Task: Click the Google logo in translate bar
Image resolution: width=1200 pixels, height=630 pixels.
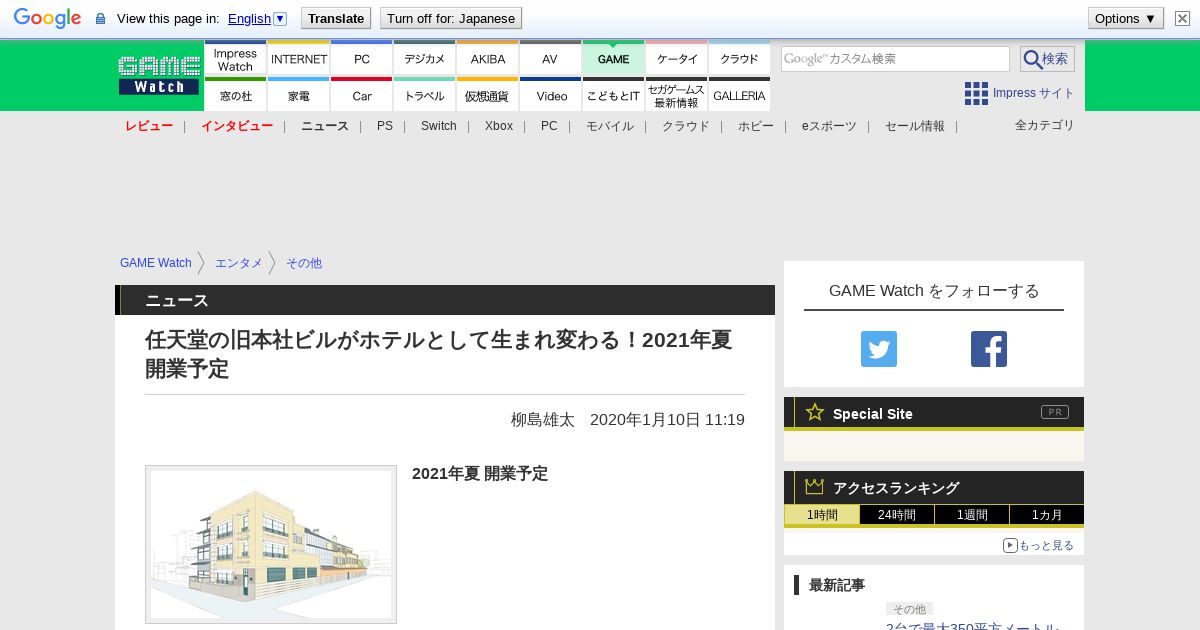Action: [x=47, y=18]
